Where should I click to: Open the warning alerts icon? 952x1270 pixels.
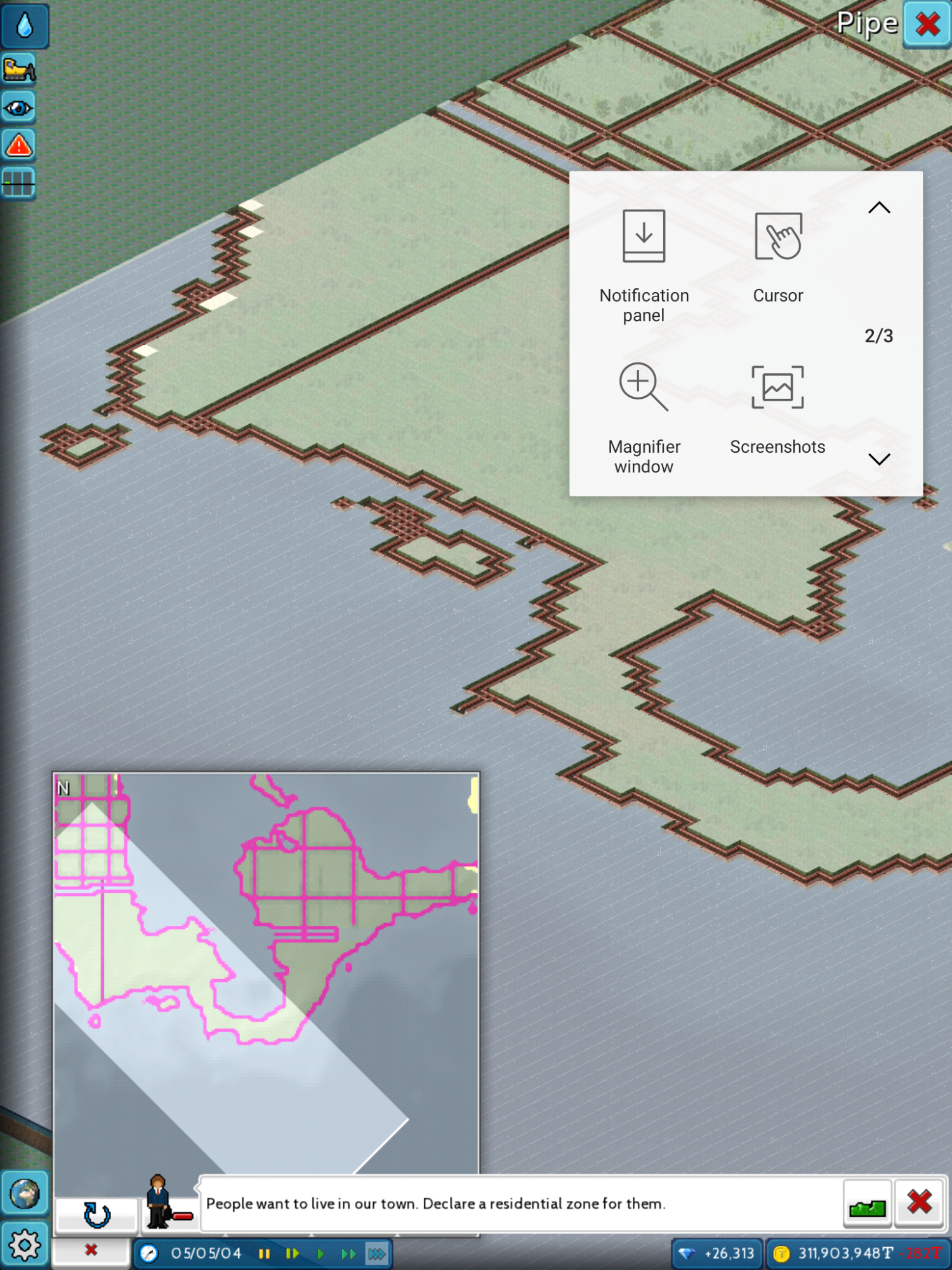[18, 145]
